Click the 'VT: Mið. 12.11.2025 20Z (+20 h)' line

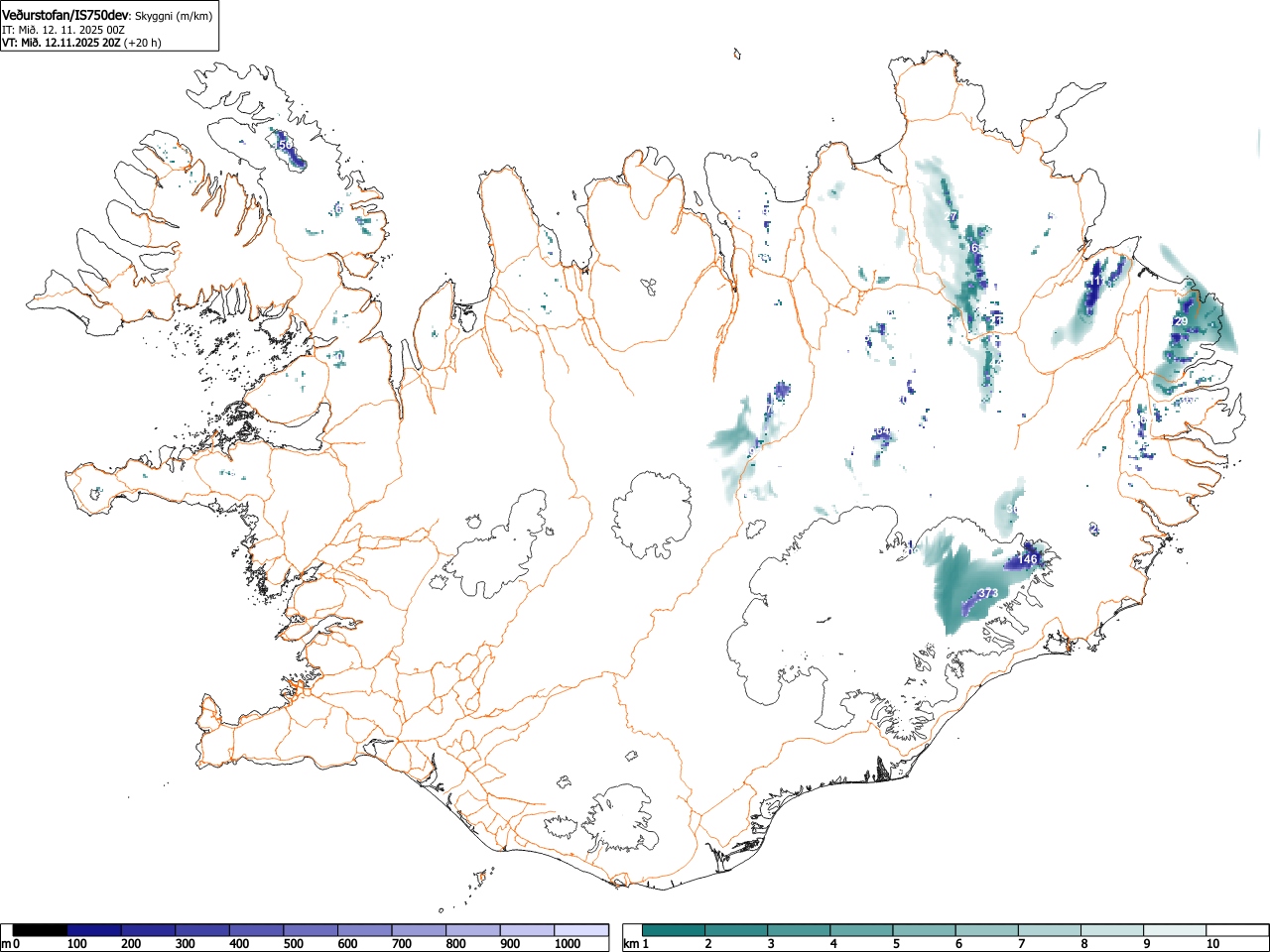(81, 43)
